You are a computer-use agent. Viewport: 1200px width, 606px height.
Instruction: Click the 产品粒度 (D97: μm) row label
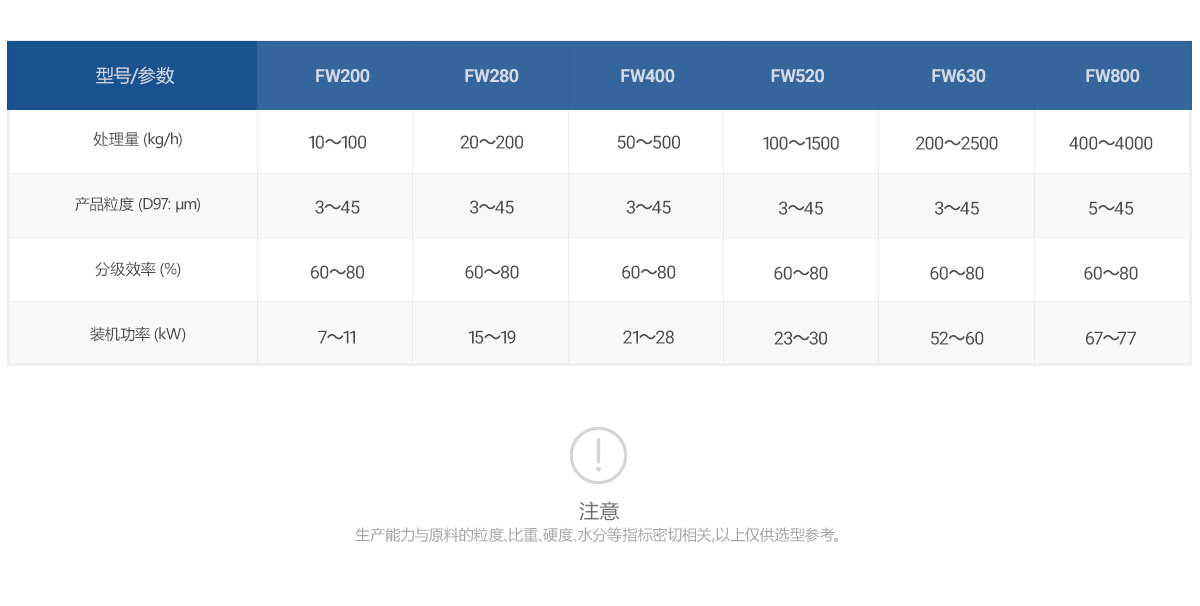[138, 205]
